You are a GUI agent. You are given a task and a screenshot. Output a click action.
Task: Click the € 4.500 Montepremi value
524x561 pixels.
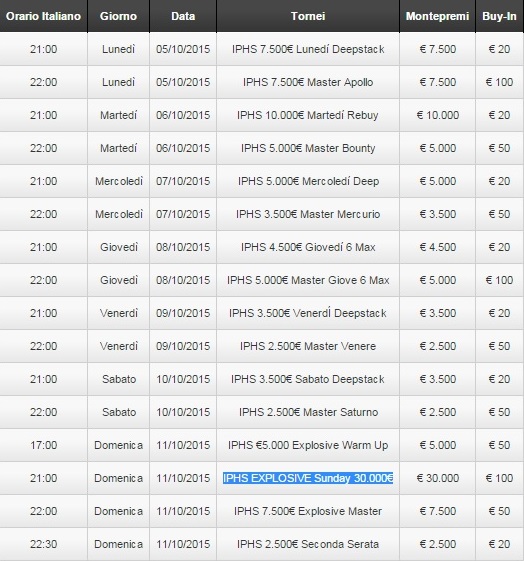(437, 247)
